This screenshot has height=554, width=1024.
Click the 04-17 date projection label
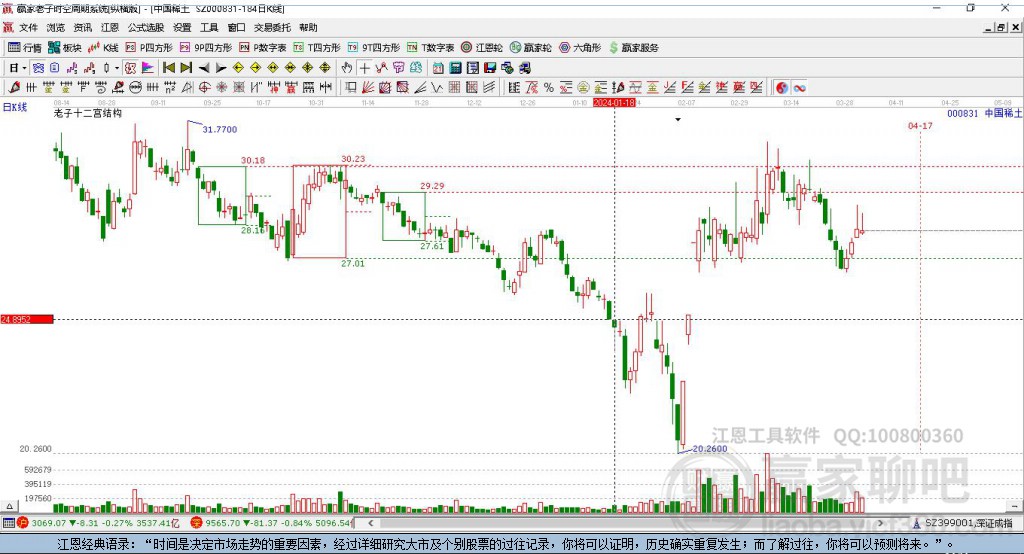point(920,125)
